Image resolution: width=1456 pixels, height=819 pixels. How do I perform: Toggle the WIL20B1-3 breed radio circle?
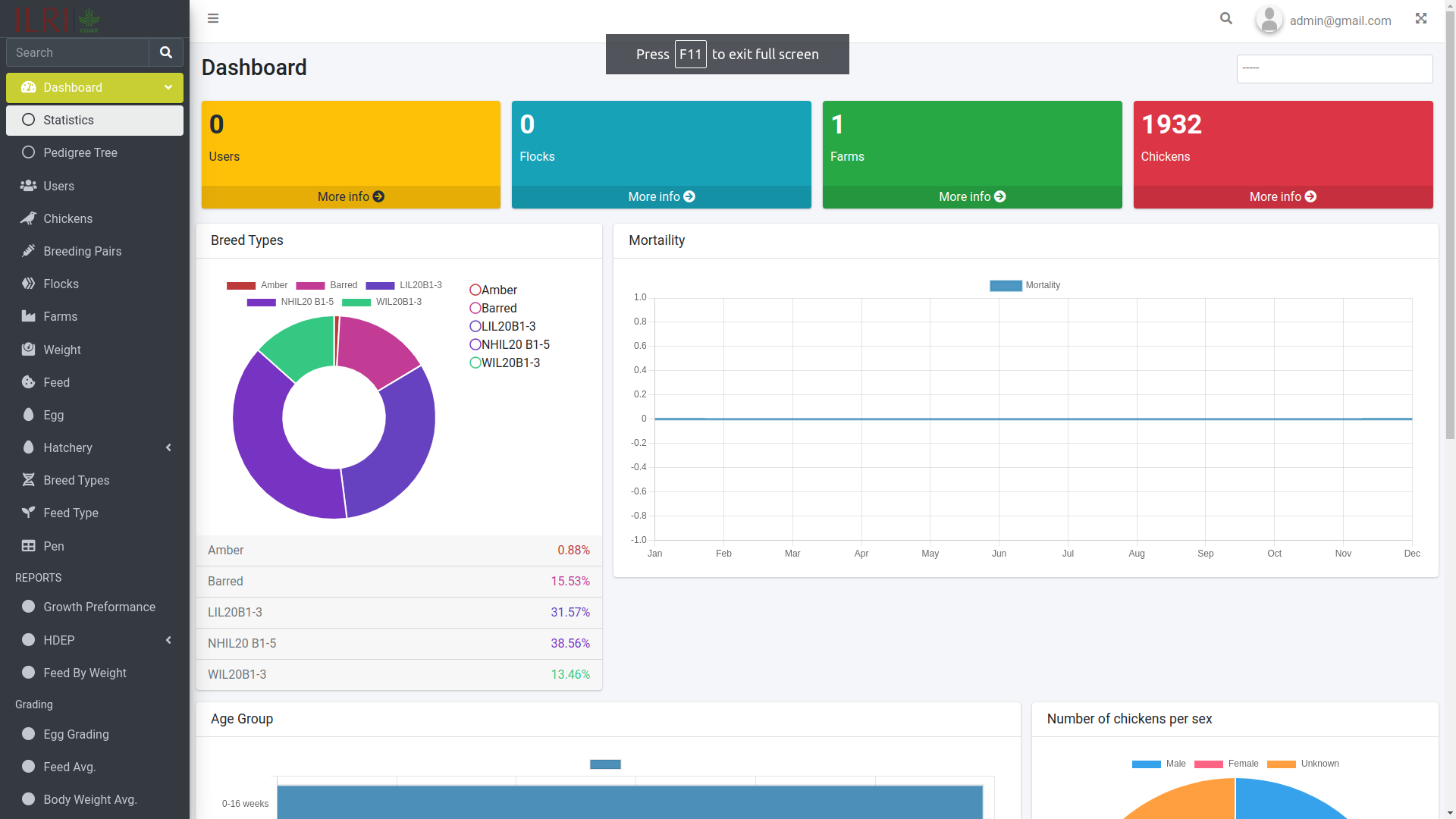(475, 363)
